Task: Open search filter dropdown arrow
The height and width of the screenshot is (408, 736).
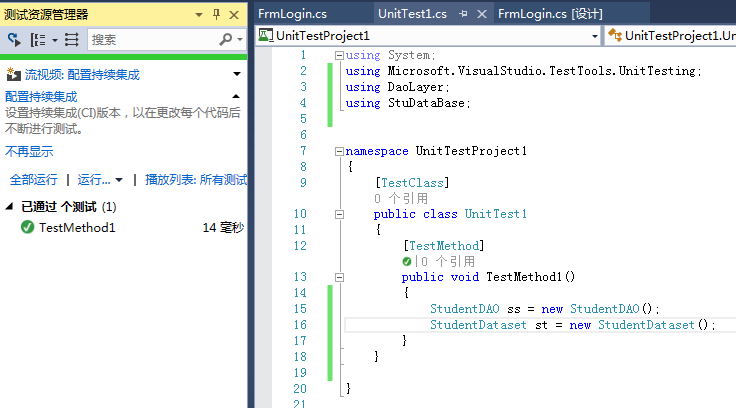Action: pos(240,40)
